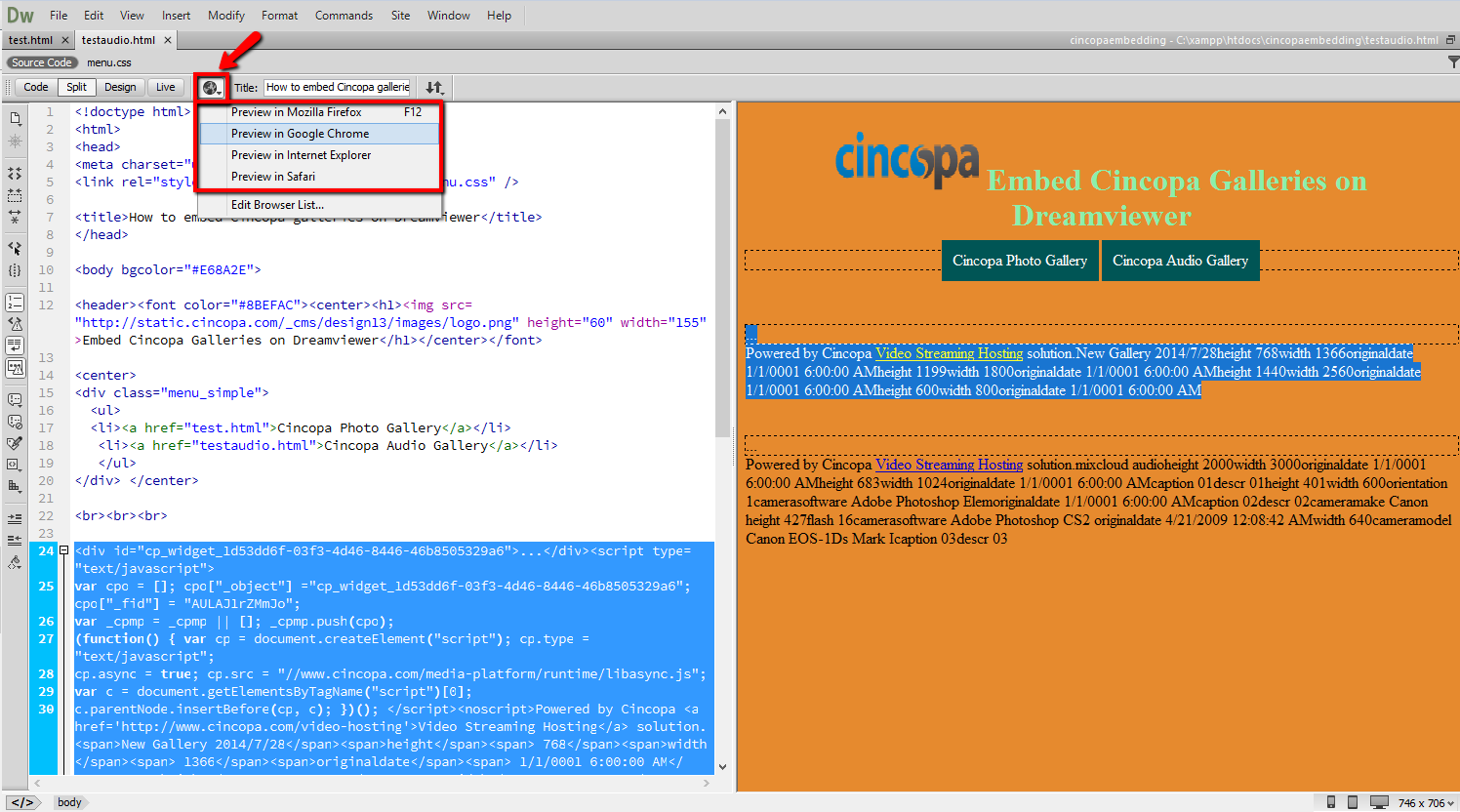The height and width of the screenshot is (812, 1460).
Task: Choose Preview in Google Chrome
Action: tap(301, 134)
